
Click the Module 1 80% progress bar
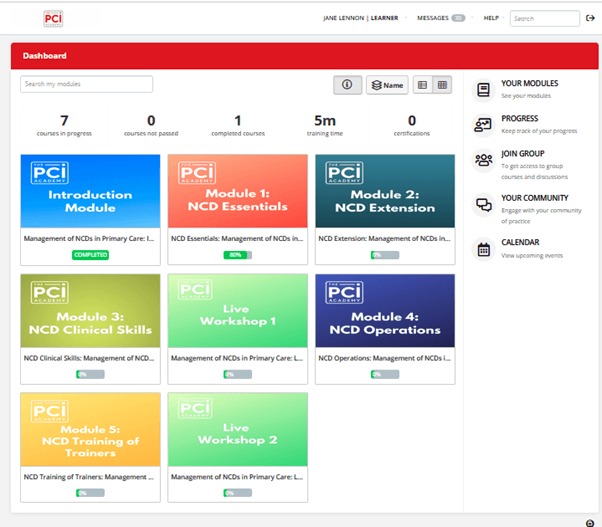pyautogui.click(x=237, y=255)
